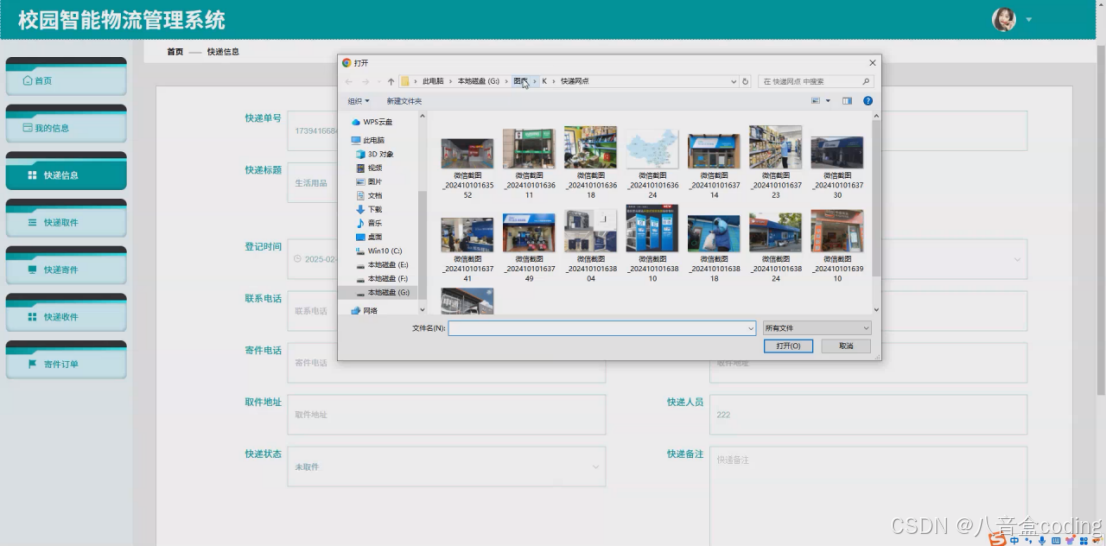Click the back arrow in file dialog
1106x546 pixels.
(348, 82)
